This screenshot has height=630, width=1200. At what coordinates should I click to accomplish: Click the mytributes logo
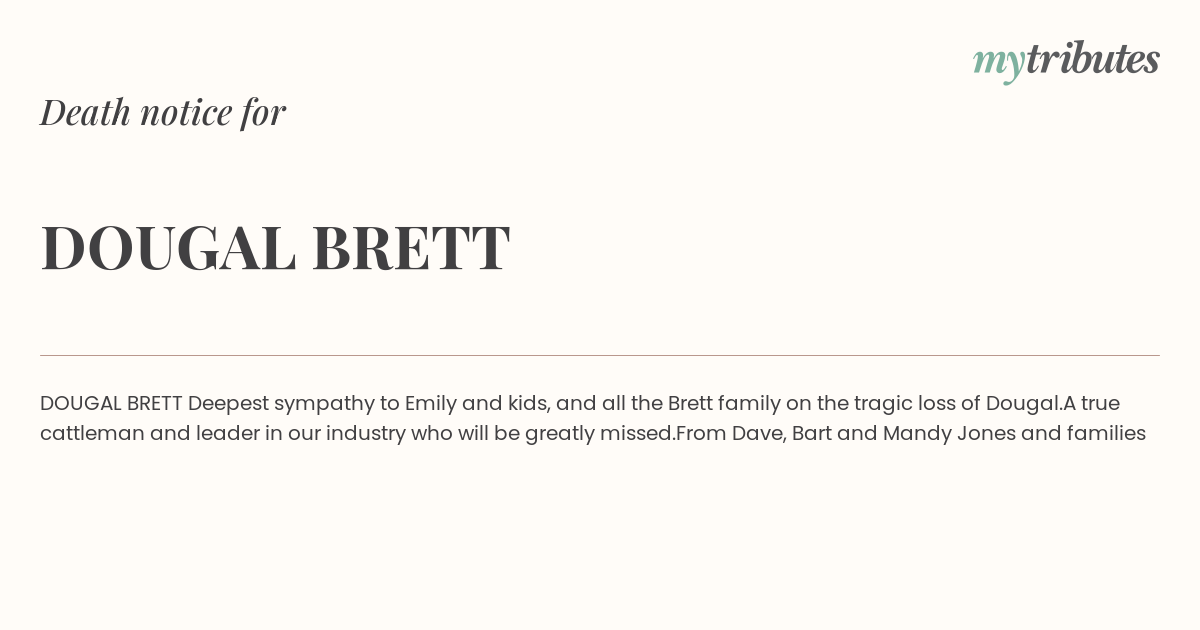(x=1066, y=62)
